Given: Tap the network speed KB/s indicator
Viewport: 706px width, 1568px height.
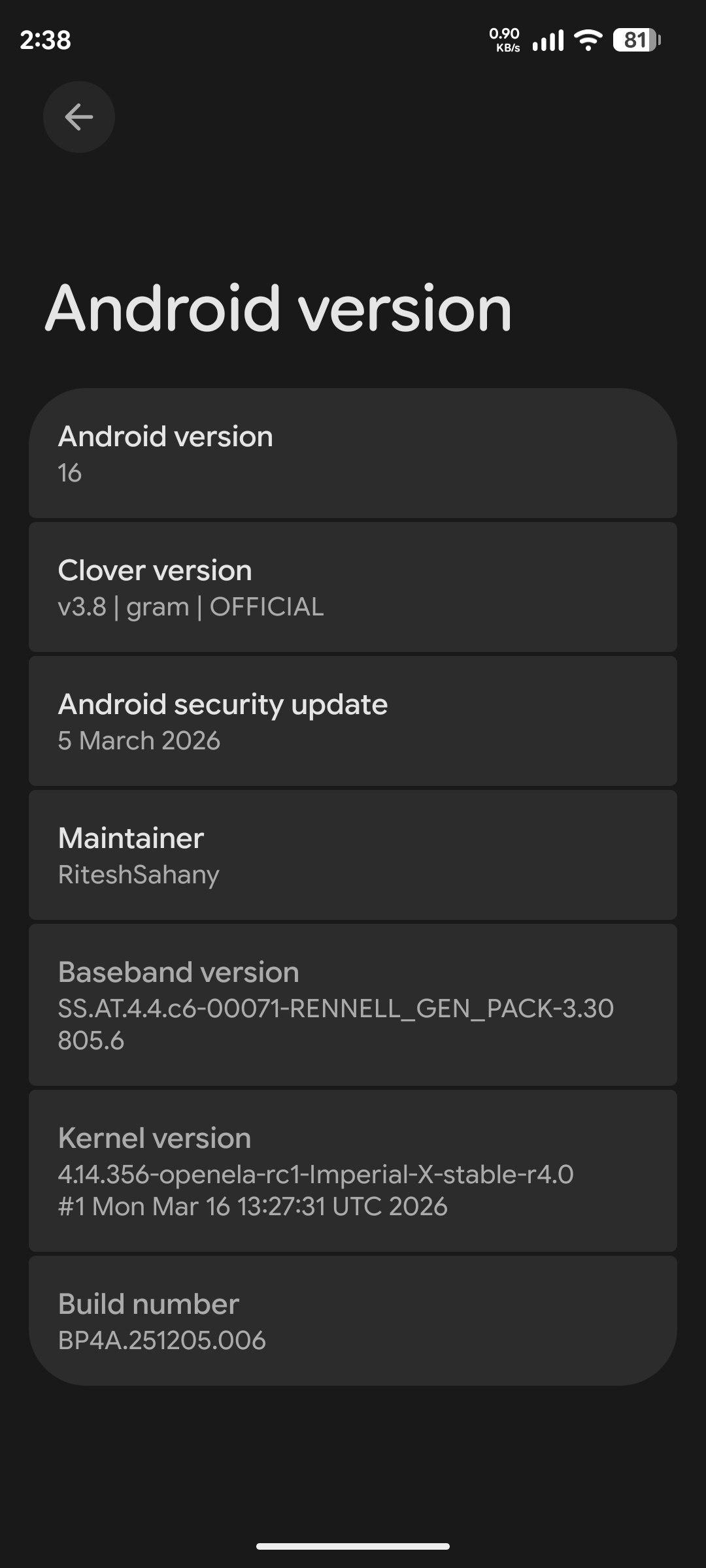Looking at the screenshot, I should coord(504,39).
